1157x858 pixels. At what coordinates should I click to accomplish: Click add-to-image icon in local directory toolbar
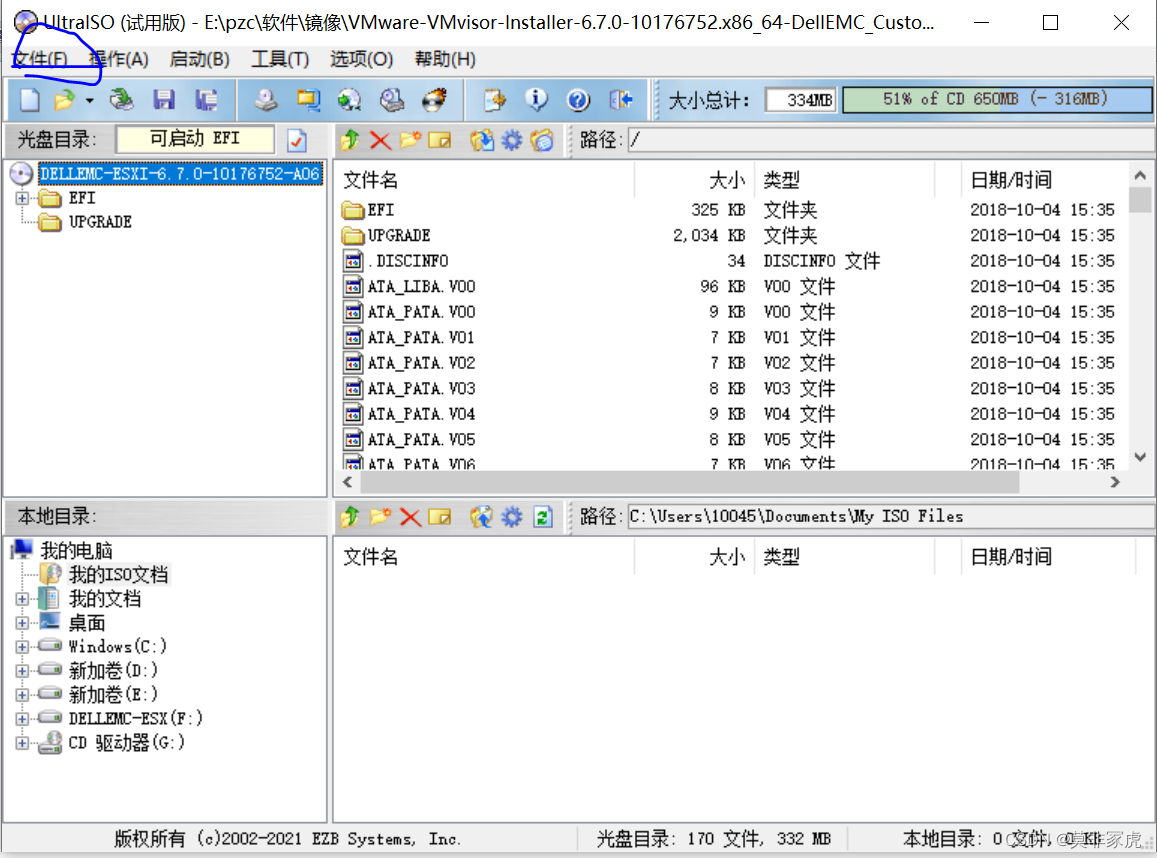coord(482,517)
